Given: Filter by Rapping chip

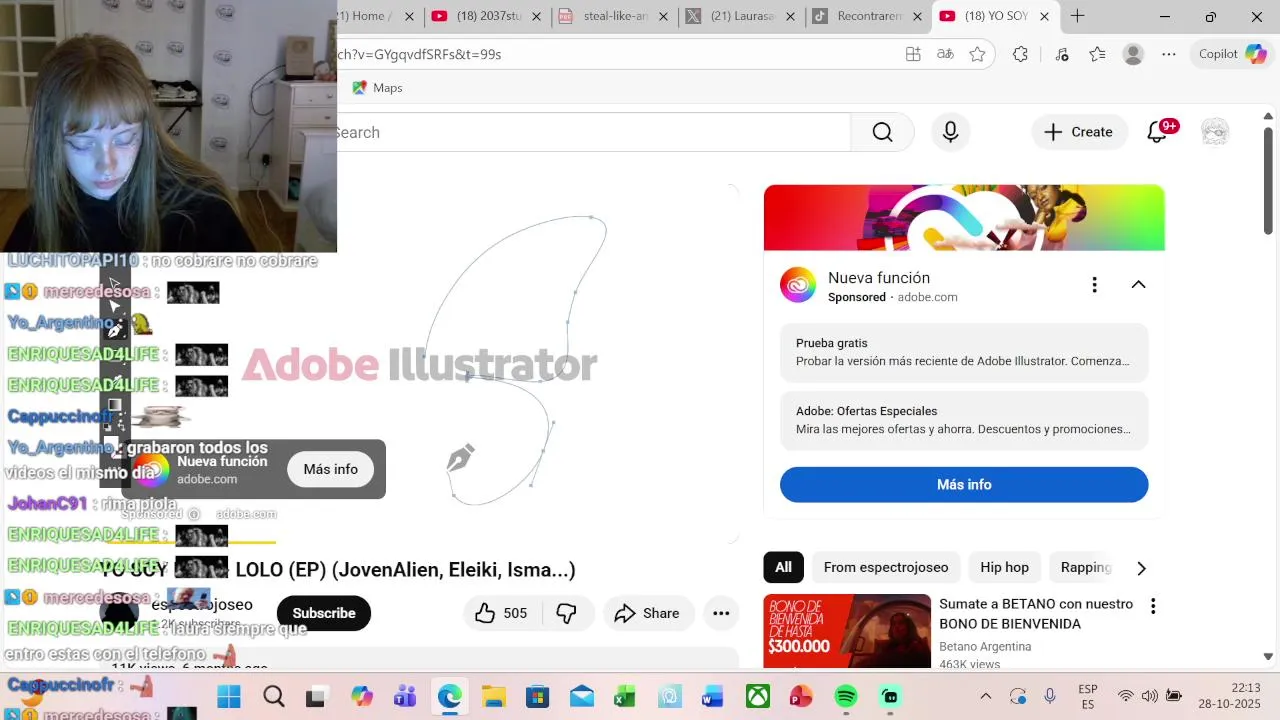Looking at the screenshot, I should pyautogui.click(x=1085, y=567).
